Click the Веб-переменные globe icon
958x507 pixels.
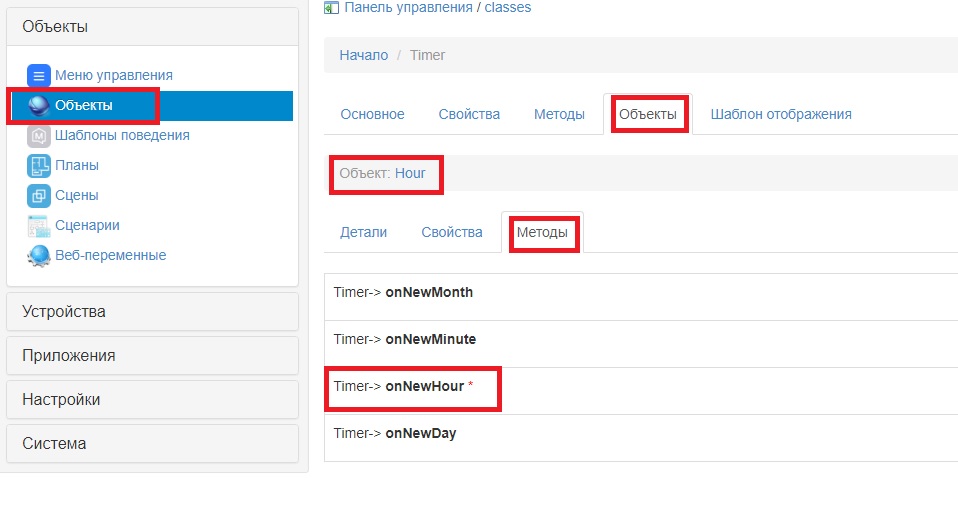(x=38, y=255)
